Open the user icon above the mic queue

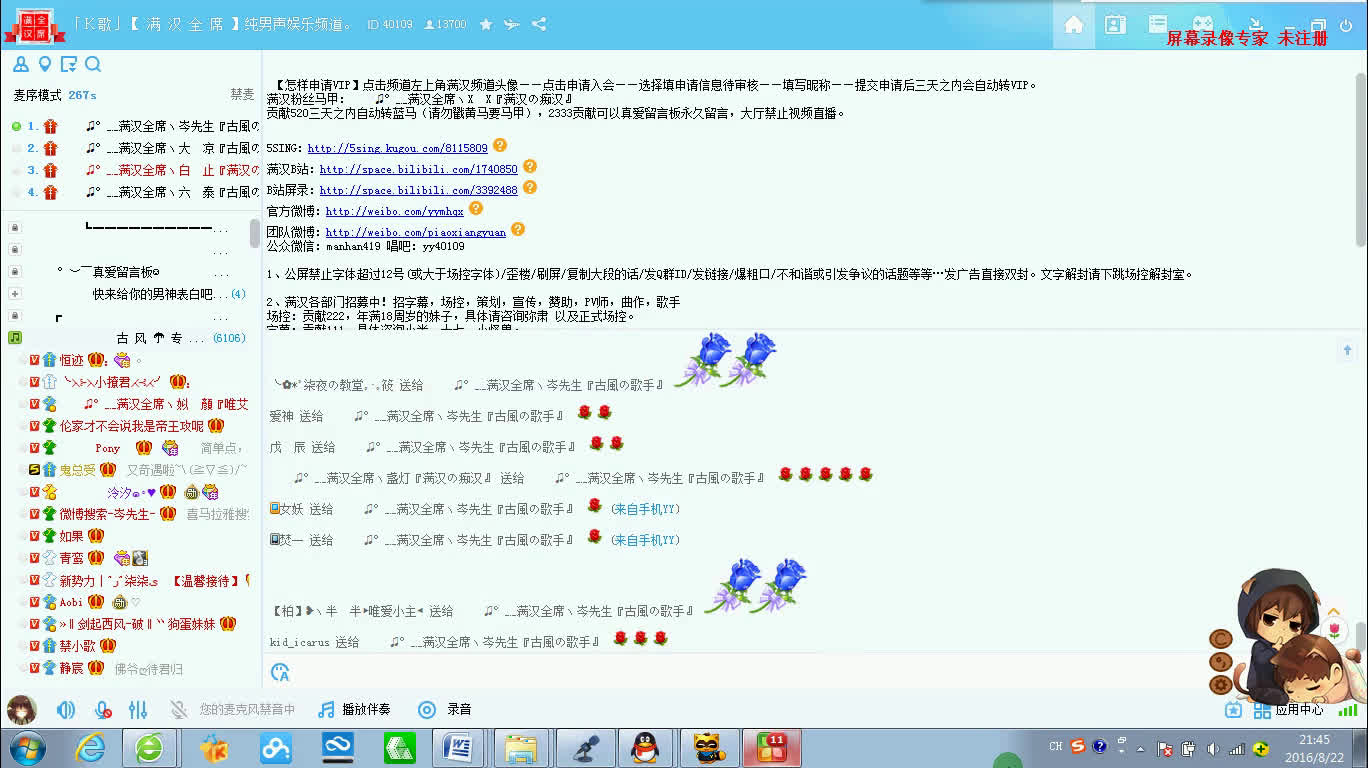tap(21, 65)
